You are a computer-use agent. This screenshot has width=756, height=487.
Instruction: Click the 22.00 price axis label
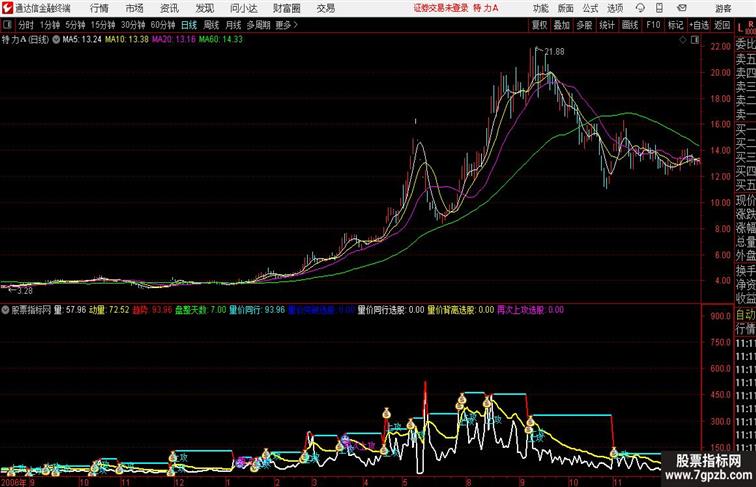[720, 47]
